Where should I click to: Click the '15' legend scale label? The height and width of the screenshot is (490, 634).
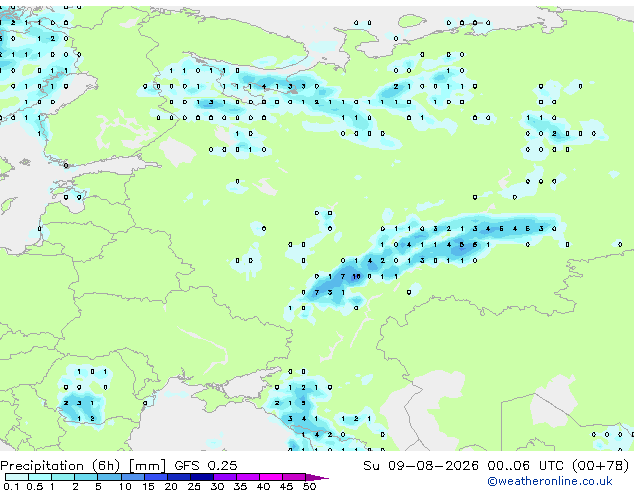click(x=148, y=486)
